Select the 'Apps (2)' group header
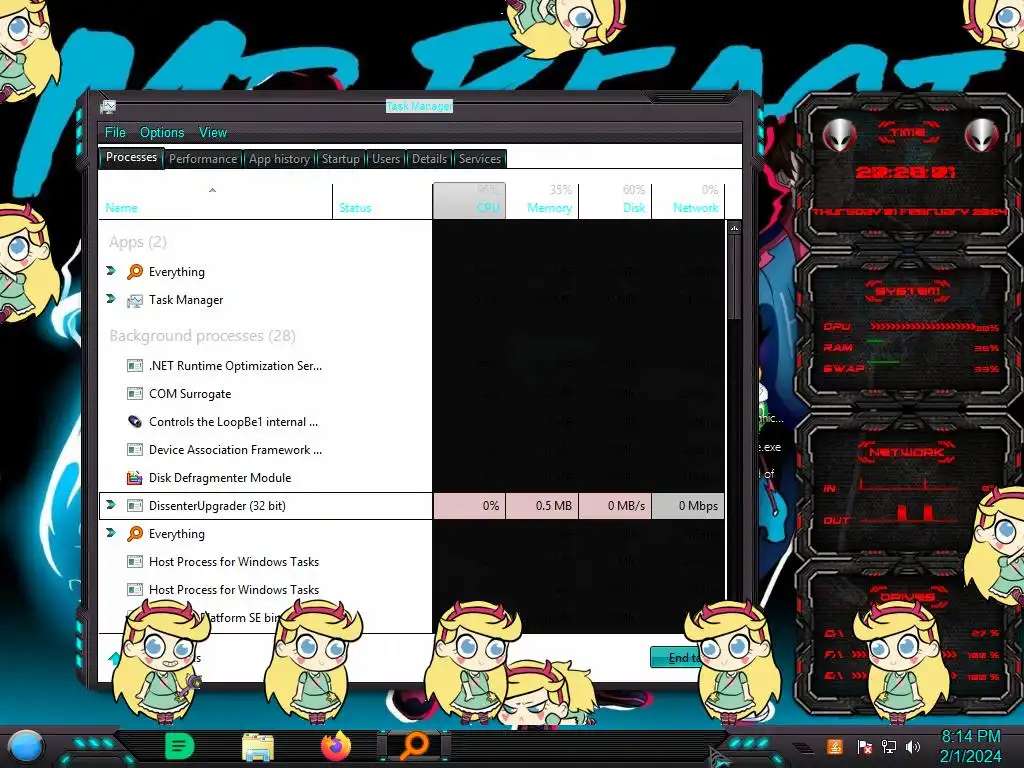 pyautogui.click(x=138, y=242)
